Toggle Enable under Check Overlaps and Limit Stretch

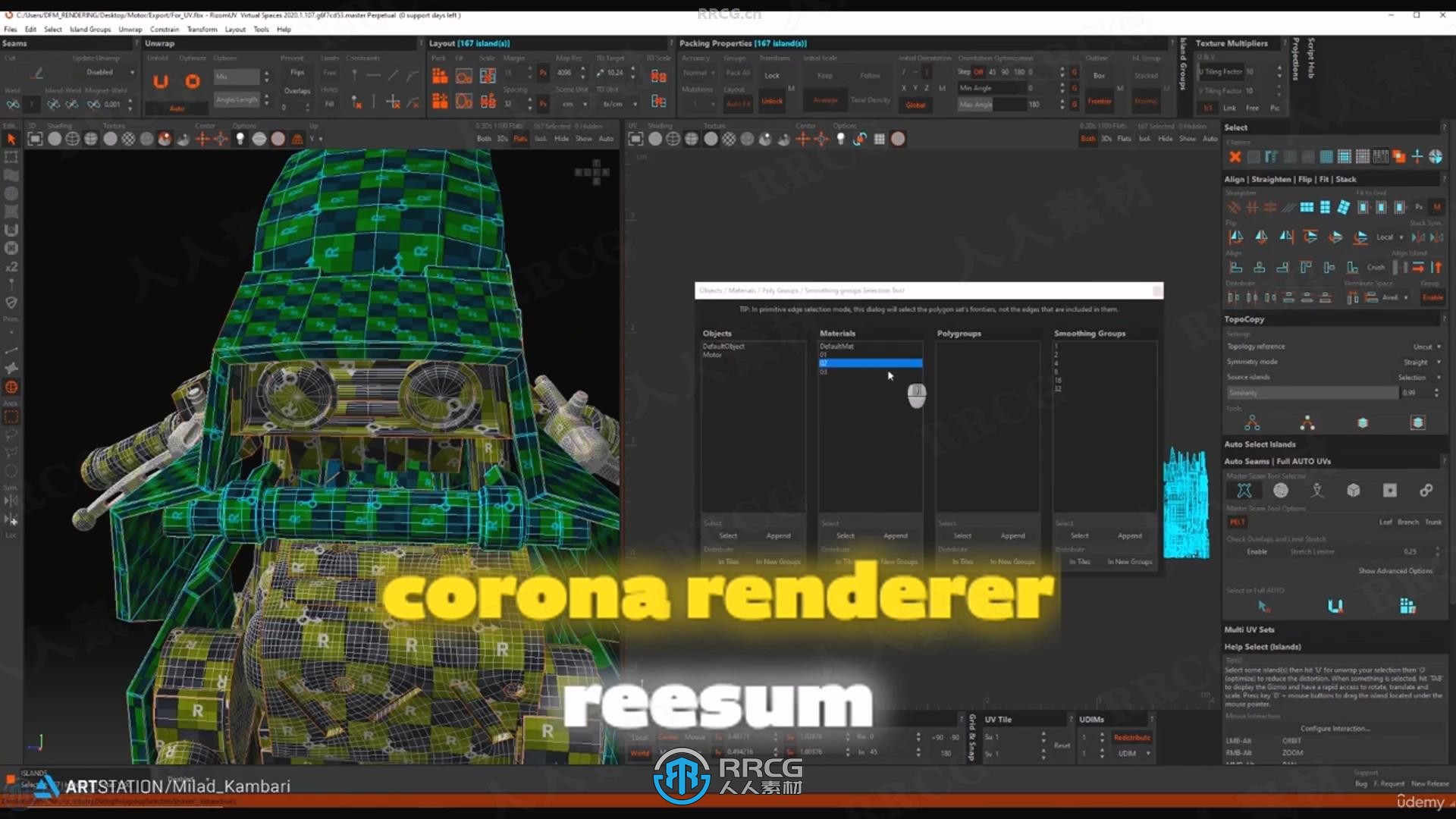coord(1257,551)
